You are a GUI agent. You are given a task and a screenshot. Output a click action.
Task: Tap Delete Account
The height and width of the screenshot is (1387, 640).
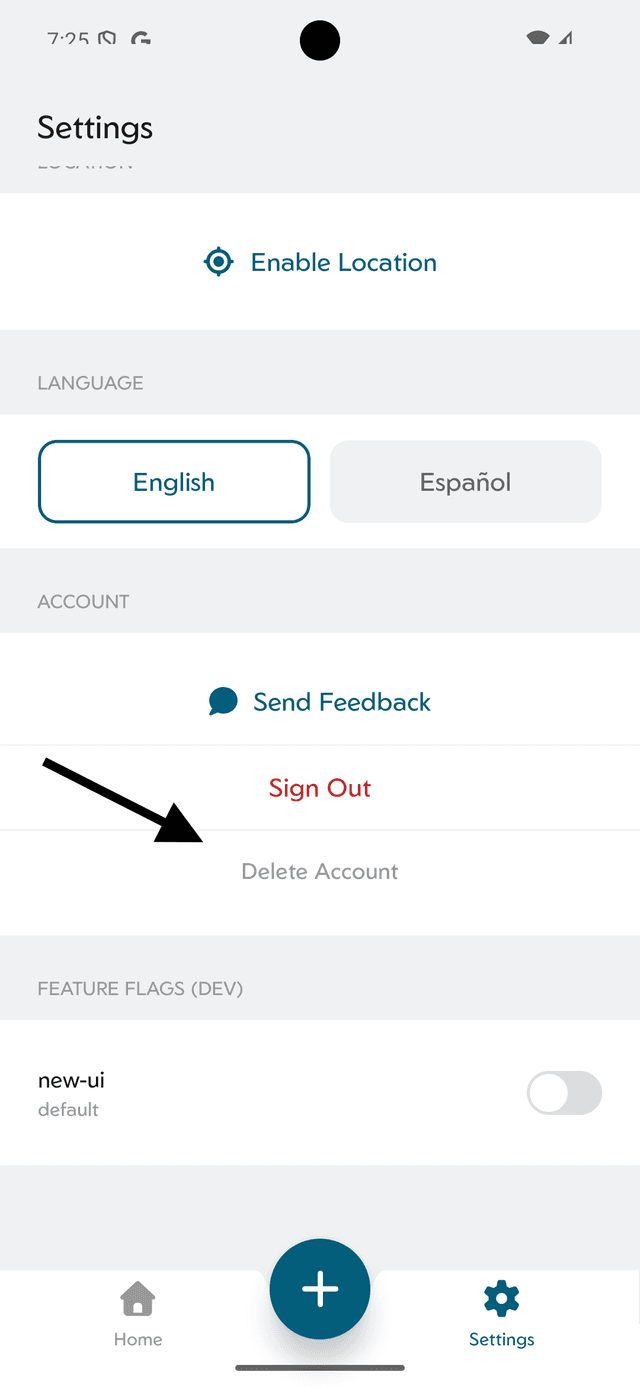tap(320, 871)
